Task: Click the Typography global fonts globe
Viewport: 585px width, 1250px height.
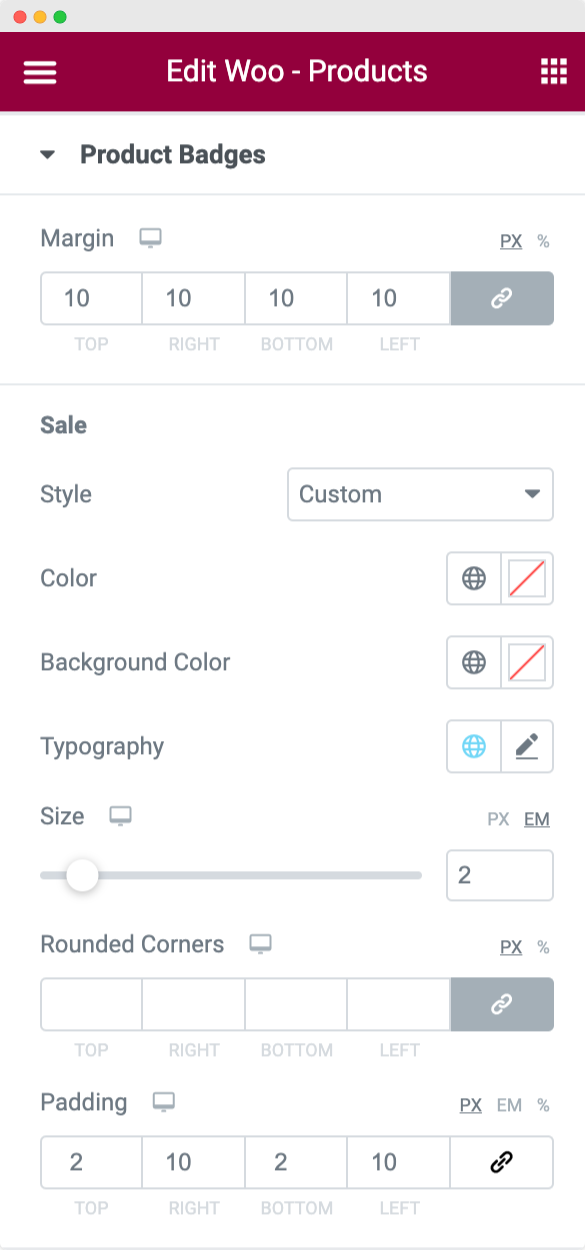Action: 473,746
